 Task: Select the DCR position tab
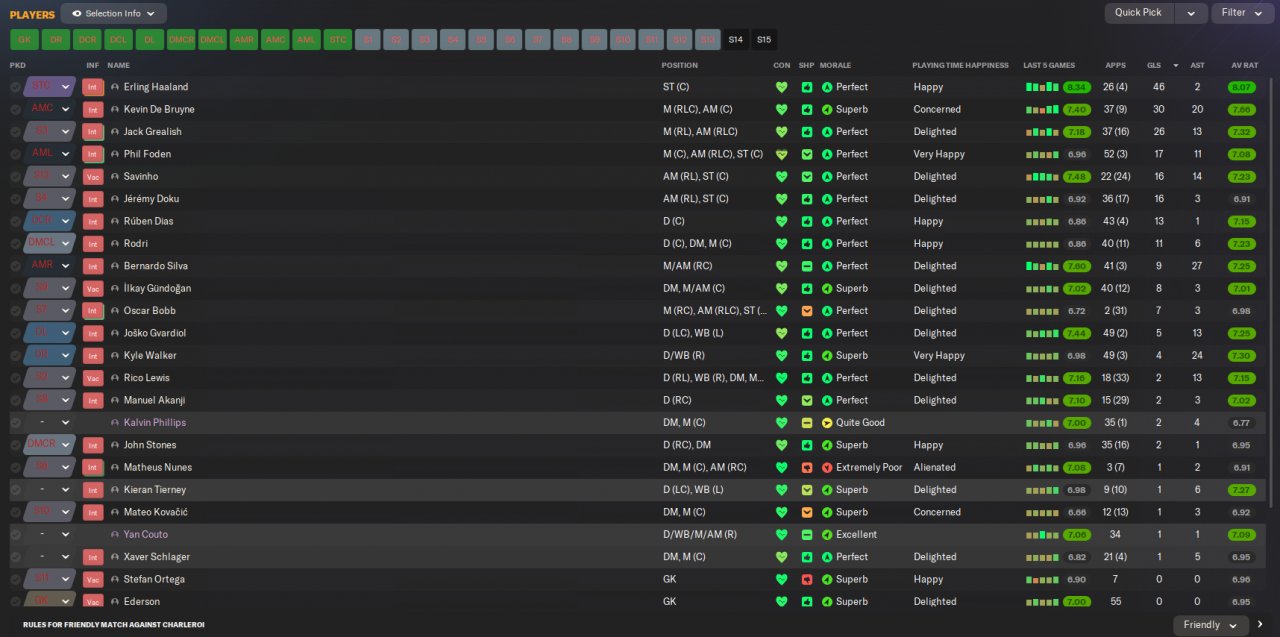(87, 40)
